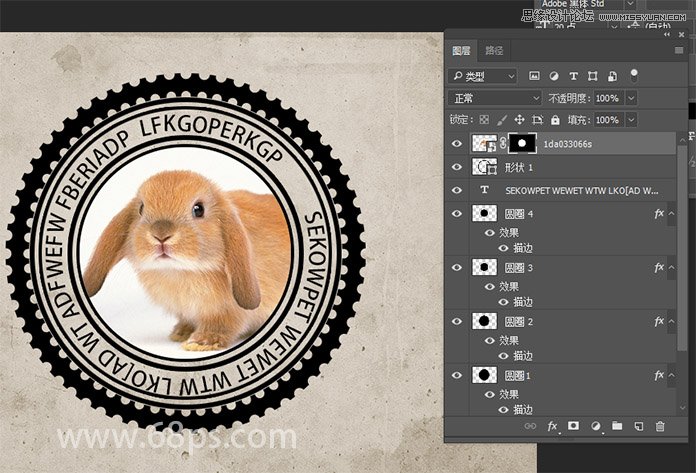Screen dimensions: 696x473
Task: Toggle 效果 visibility under 圆圈 4
Action: click(490, 233)
